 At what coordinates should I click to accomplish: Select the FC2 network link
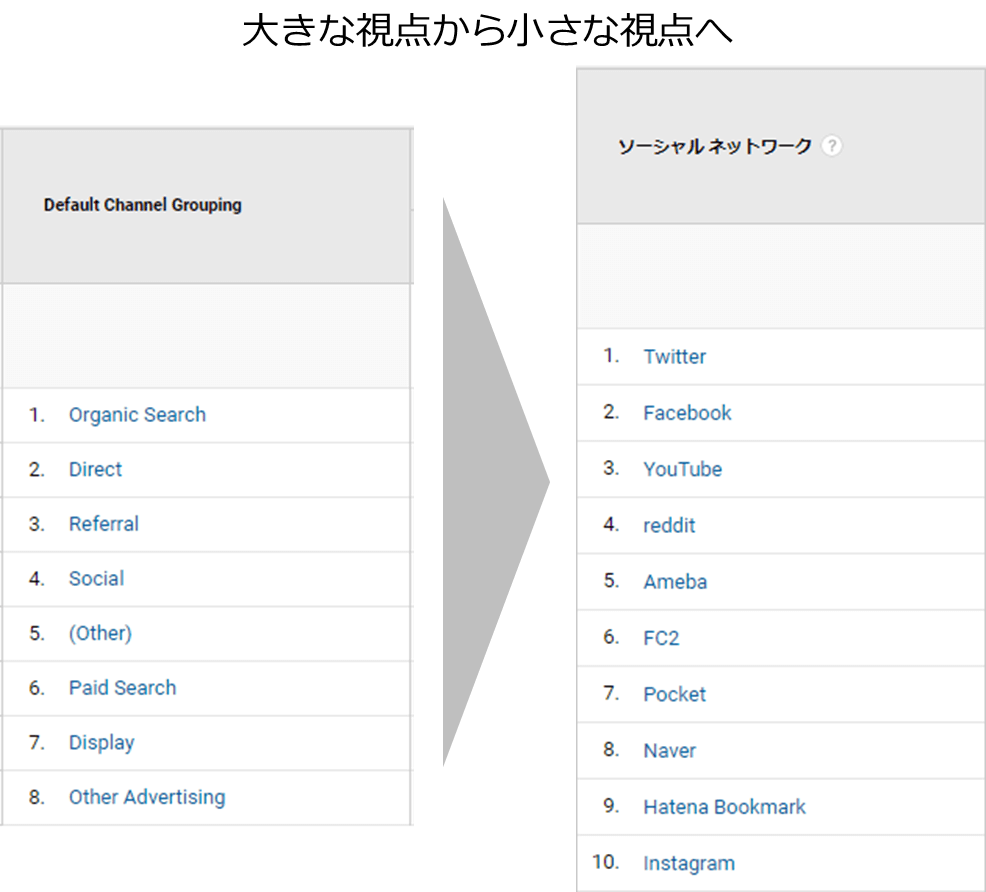point(661,638)
